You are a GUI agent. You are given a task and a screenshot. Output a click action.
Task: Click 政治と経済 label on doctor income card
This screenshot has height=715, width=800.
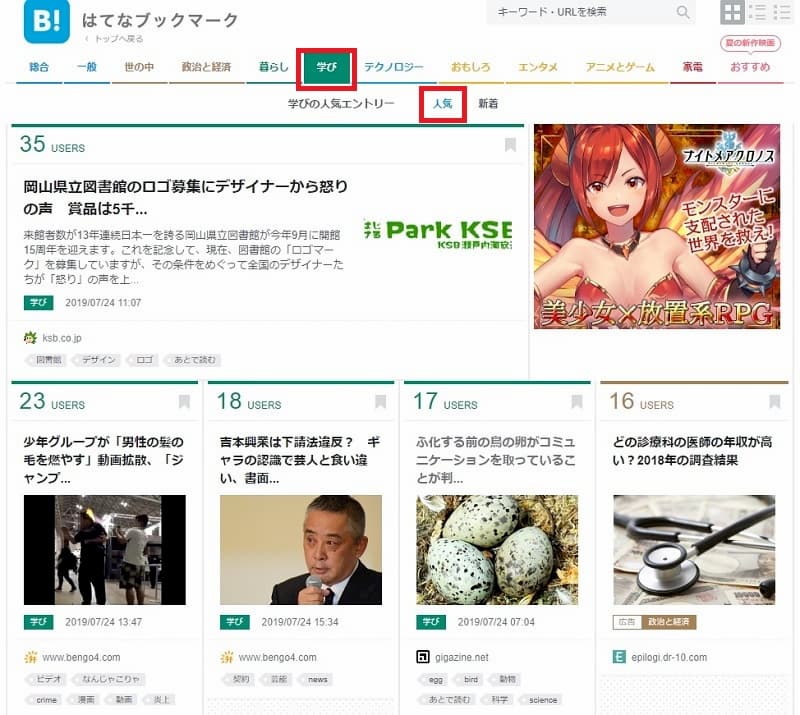(668, 622)
